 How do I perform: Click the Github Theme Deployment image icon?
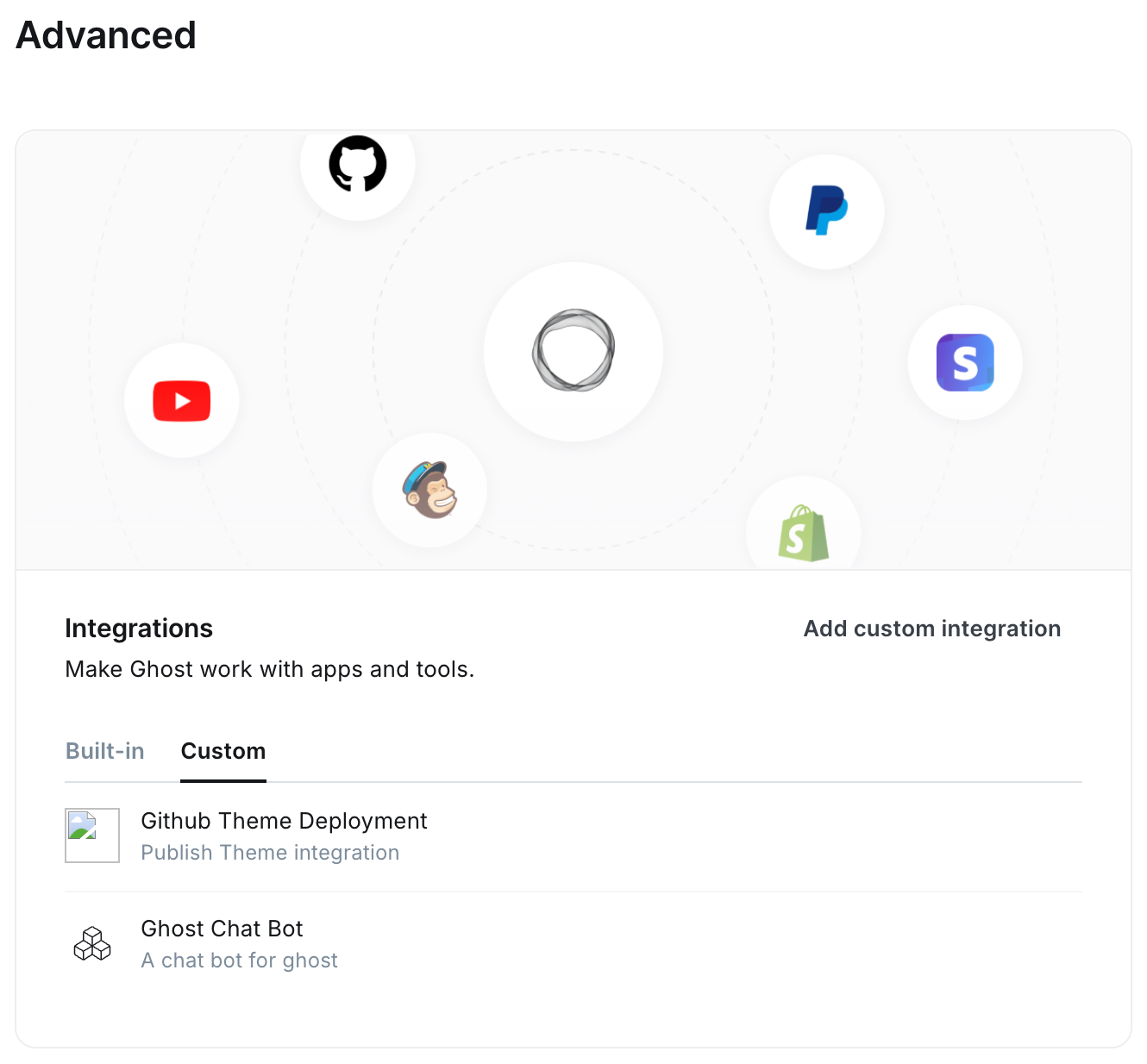(x=92, y=836)
